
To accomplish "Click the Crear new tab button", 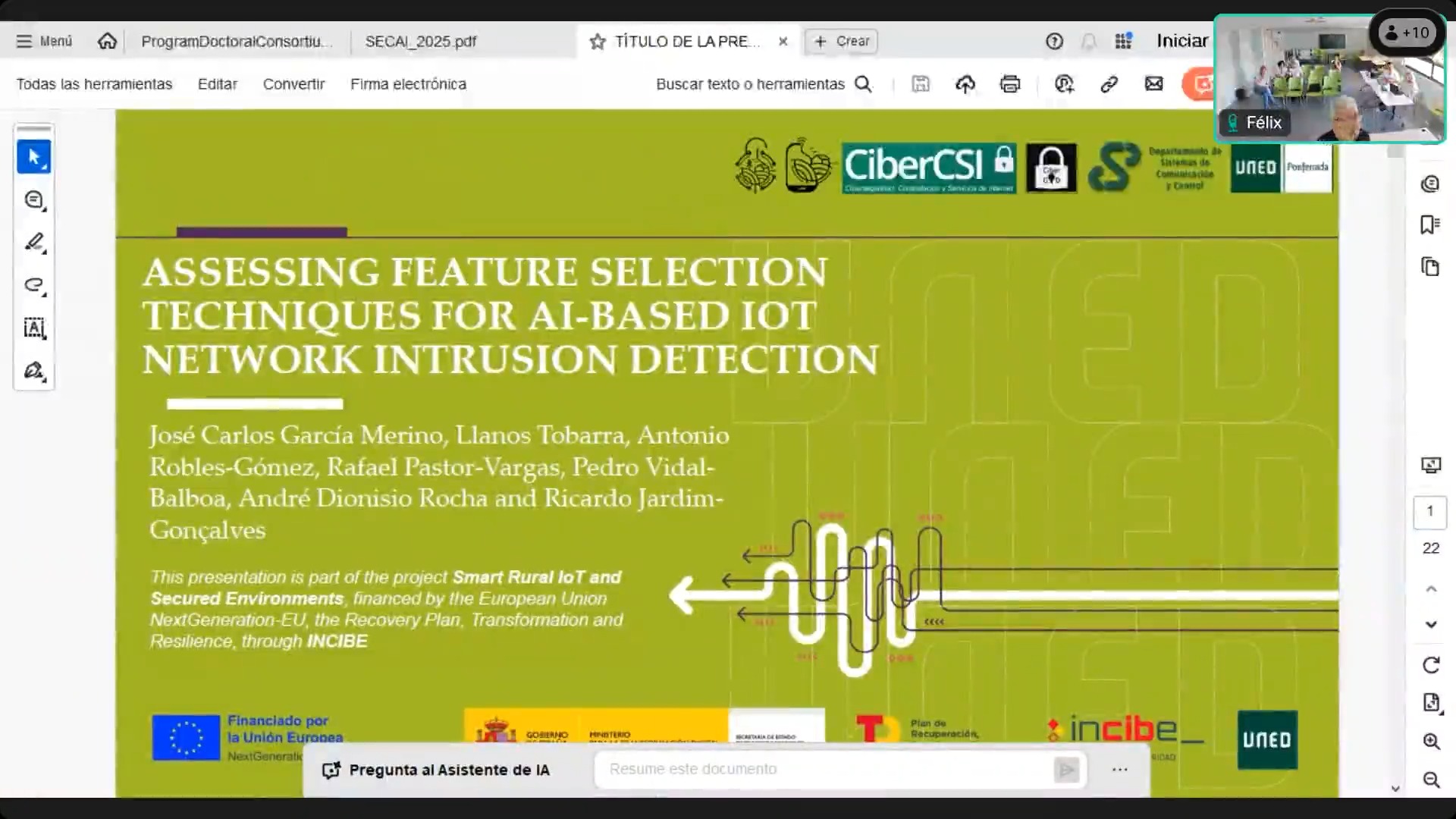I will click(841, 41).
